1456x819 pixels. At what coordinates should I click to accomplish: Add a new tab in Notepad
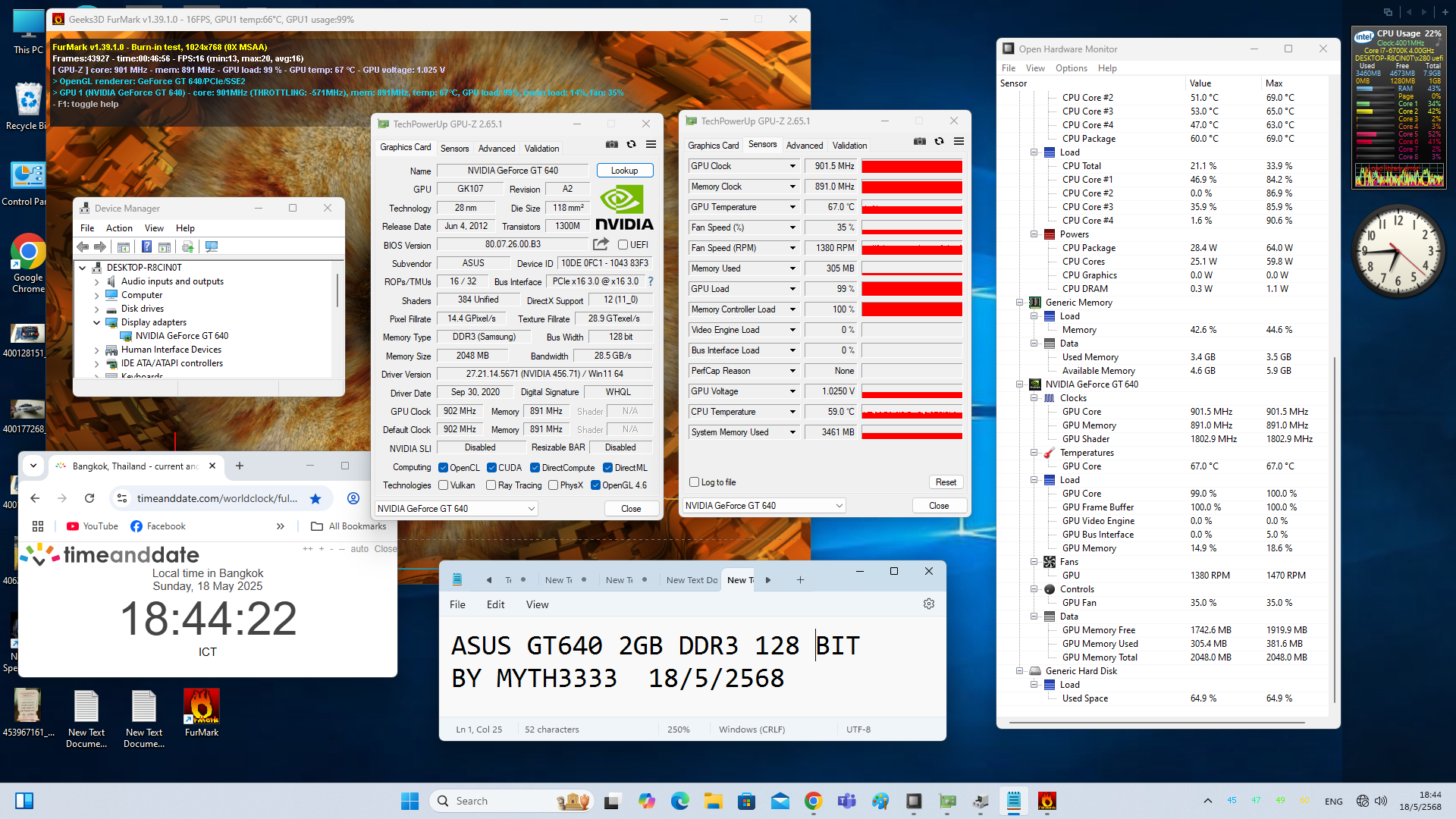(x=800, y=580)
